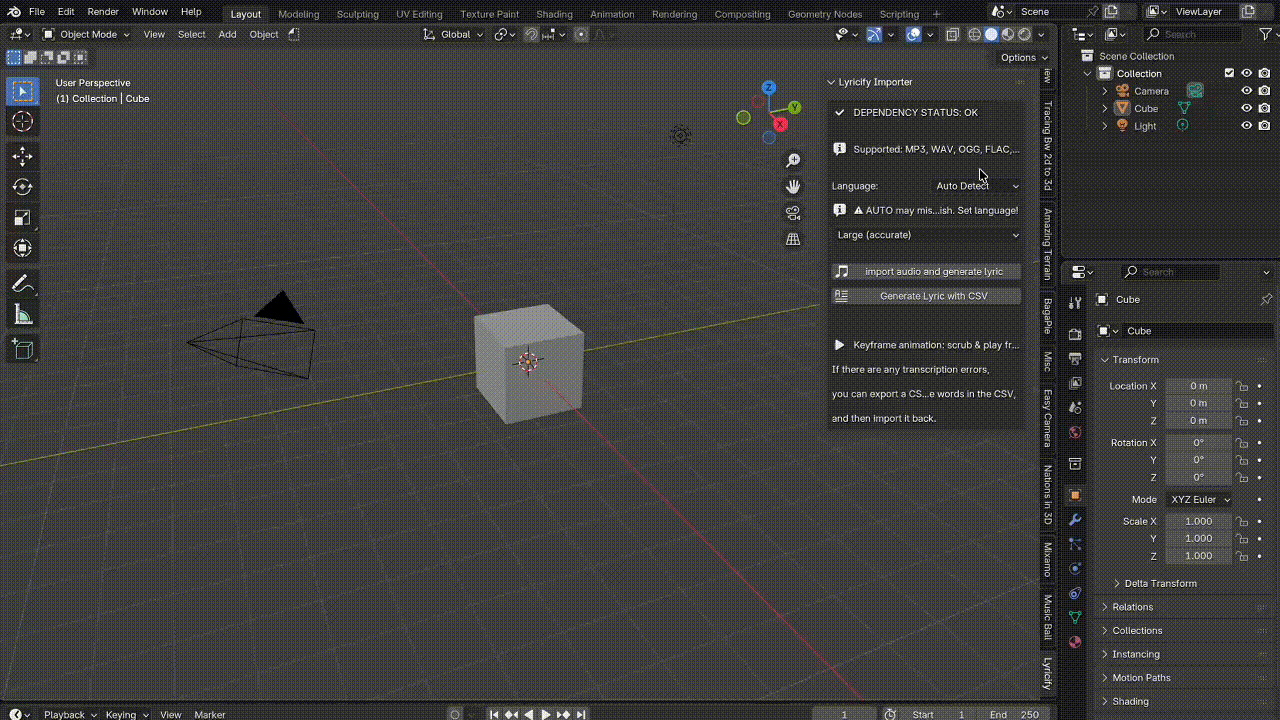Select the Scale tool
Image resolution: width=1280 pixels, height=720 pixels.
click(22, 218)
